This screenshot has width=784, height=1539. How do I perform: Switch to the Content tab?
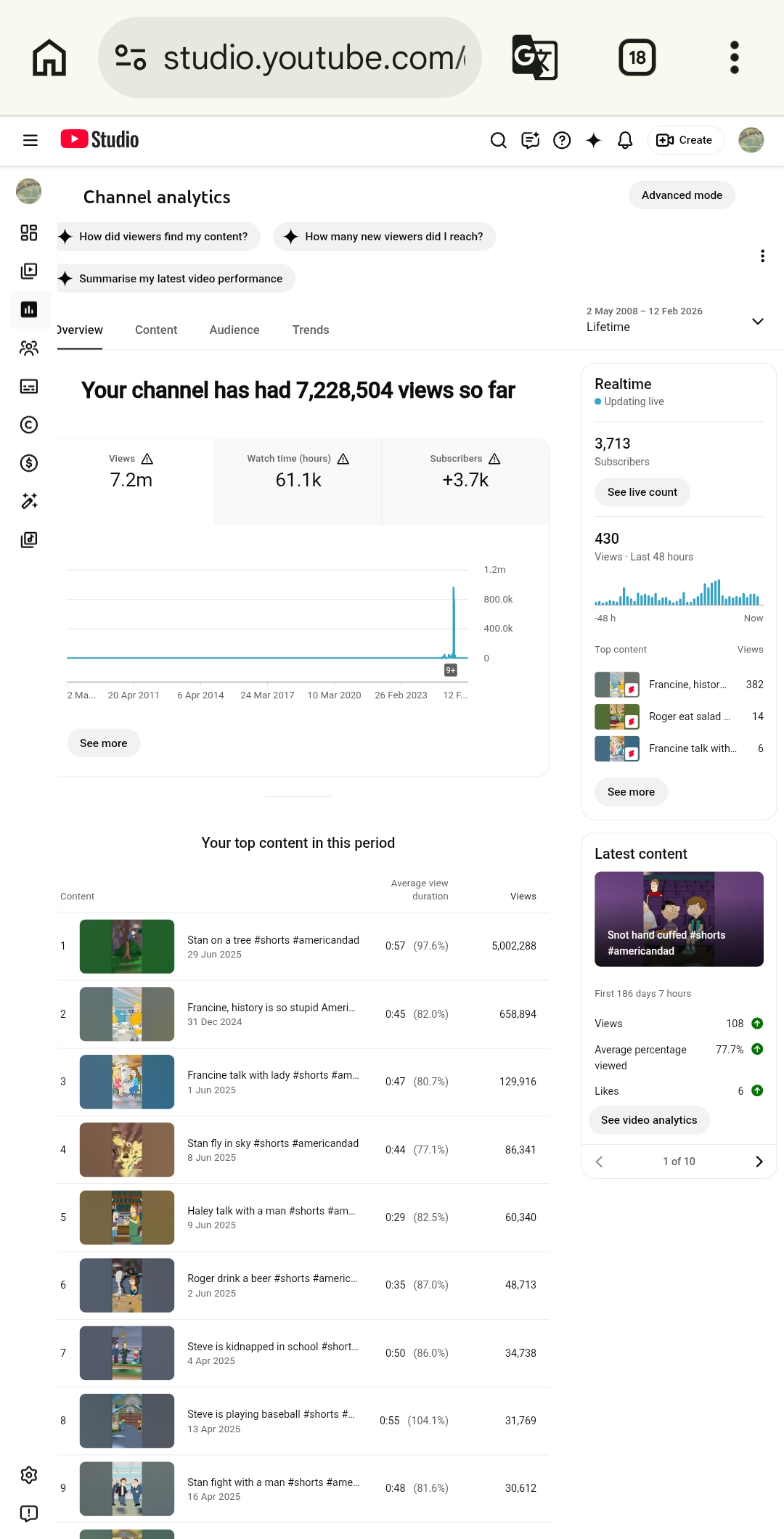pyautogui.click(x=156, y=330)
